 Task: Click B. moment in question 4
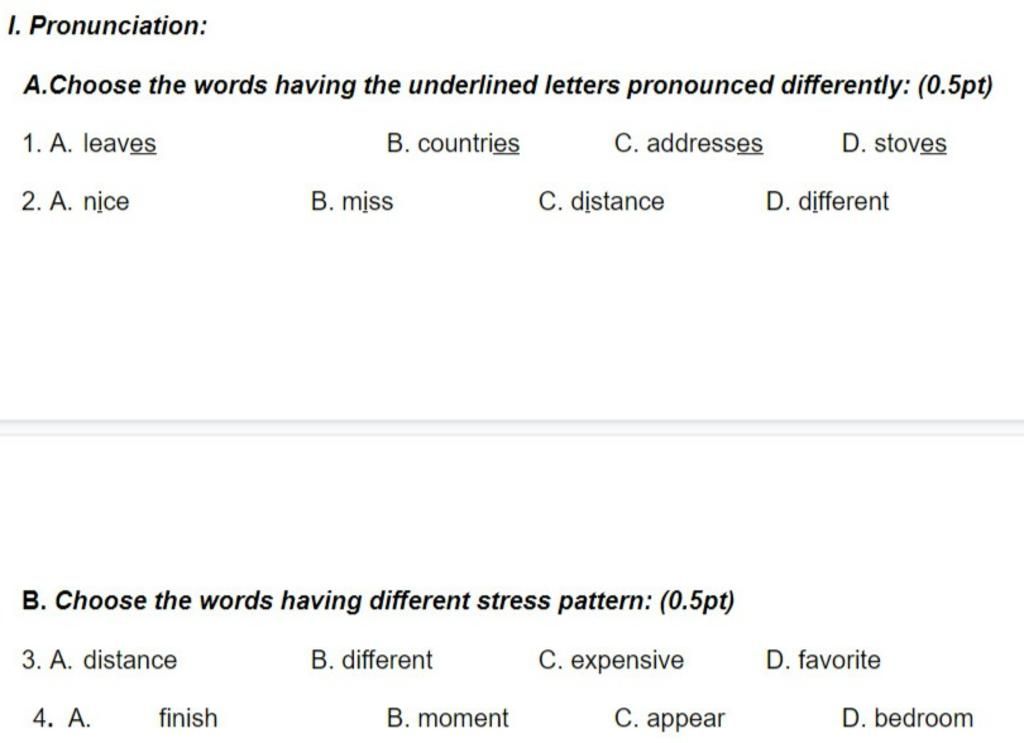click(447, 718)
